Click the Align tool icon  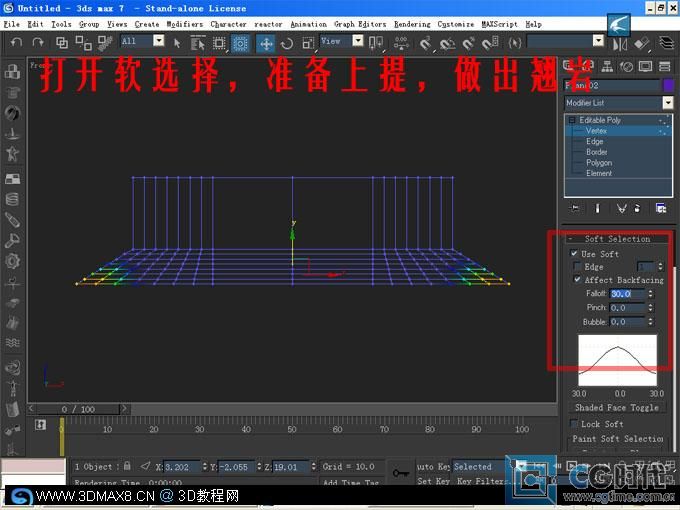[x=641, y=43]
